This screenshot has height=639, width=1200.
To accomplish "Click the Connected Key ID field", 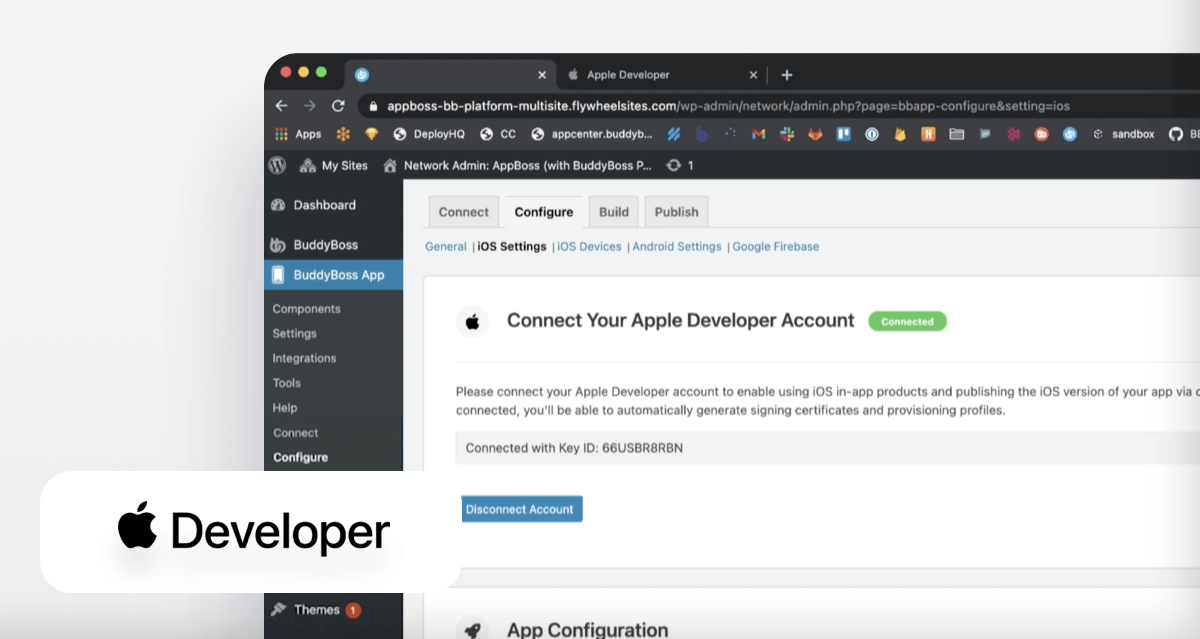I will pos(828,448).
